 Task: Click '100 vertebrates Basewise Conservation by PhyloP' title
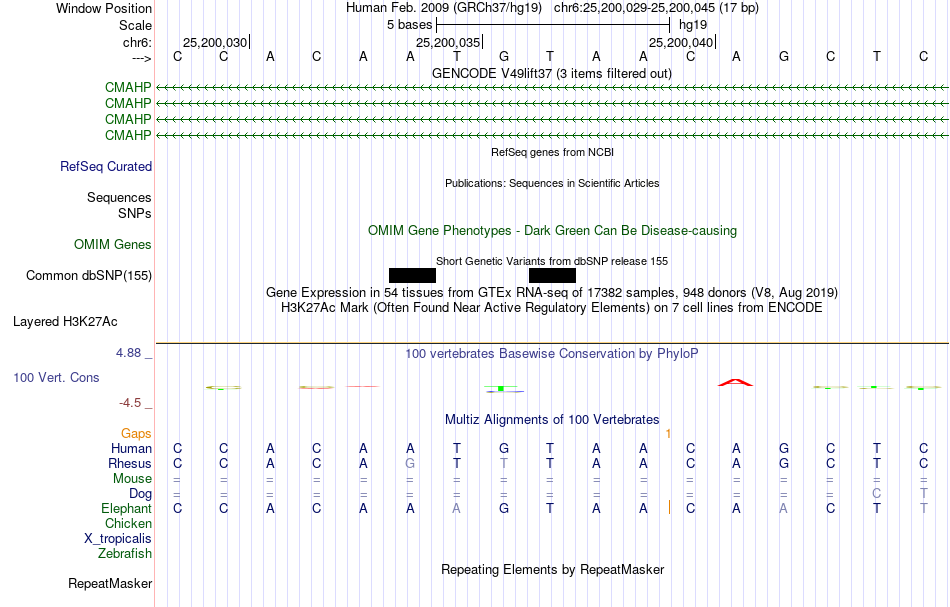click(552, 353)
